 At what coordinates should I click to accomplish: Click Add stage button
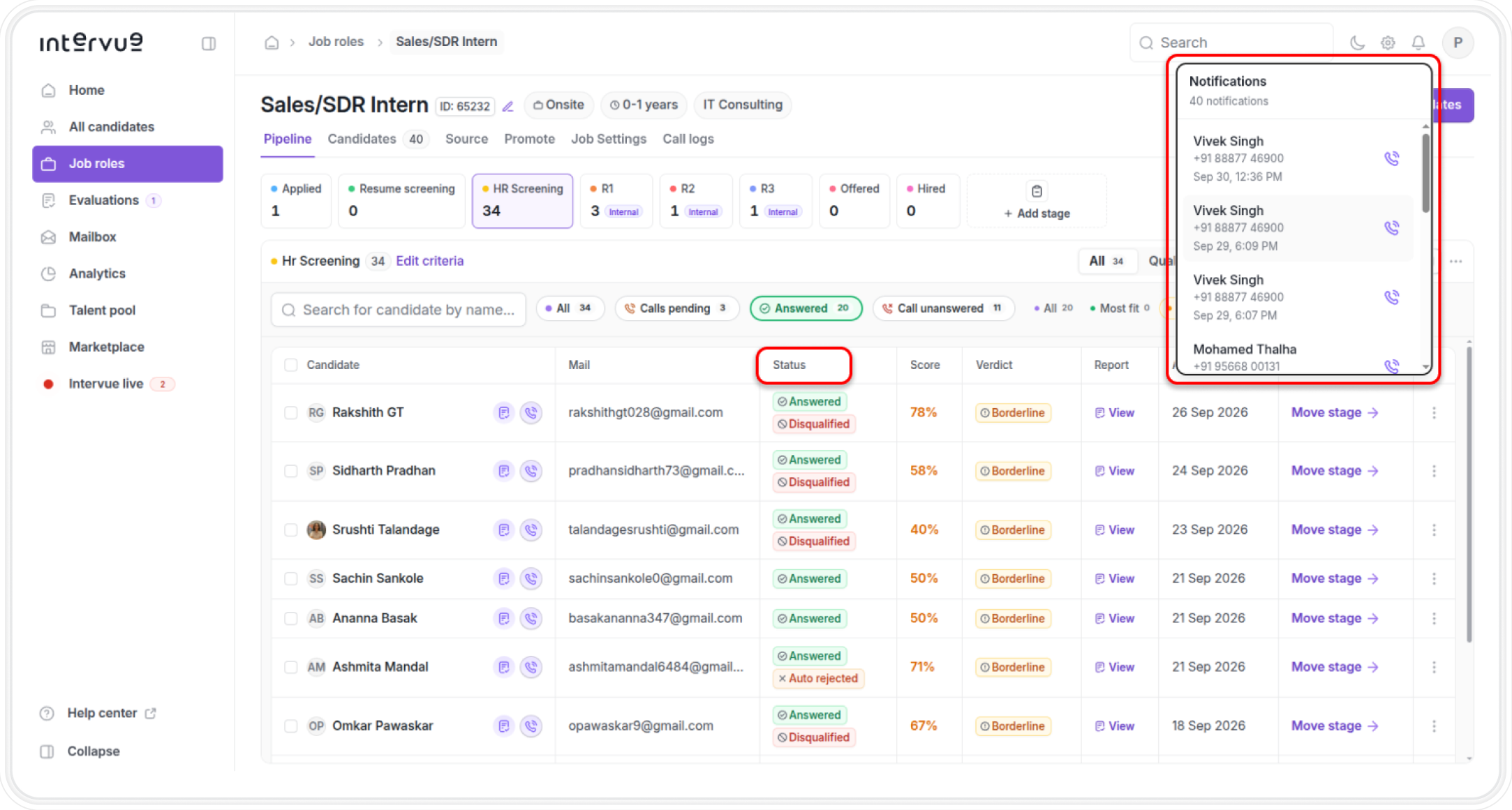[x=1037, y=202]
